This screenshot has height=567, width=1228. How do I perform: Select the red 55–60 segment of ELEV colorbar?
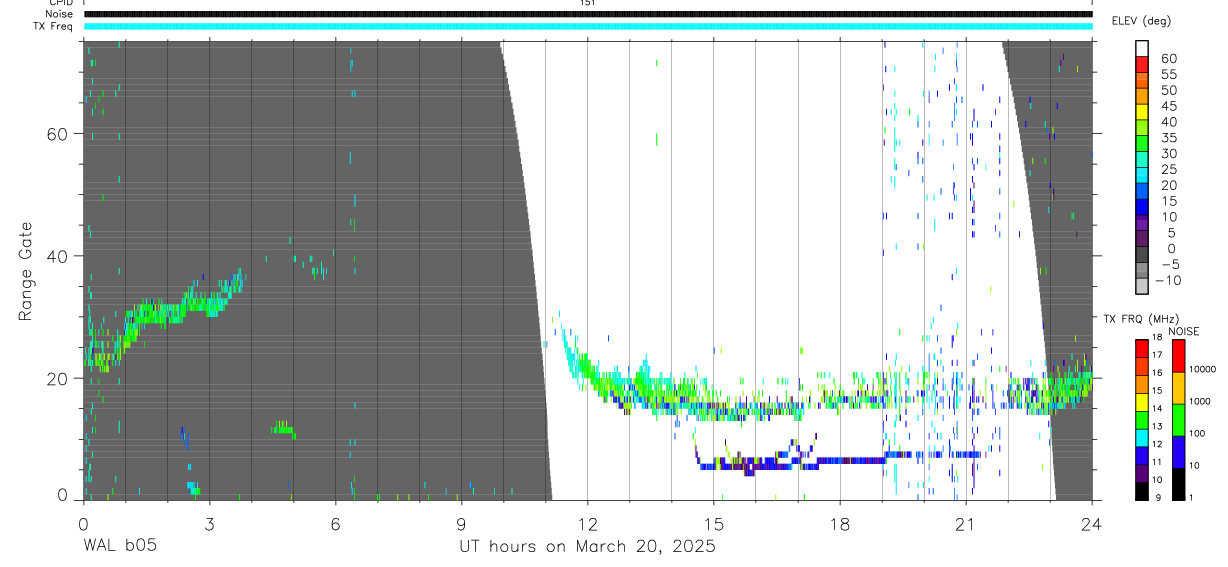click(1142, 66)
